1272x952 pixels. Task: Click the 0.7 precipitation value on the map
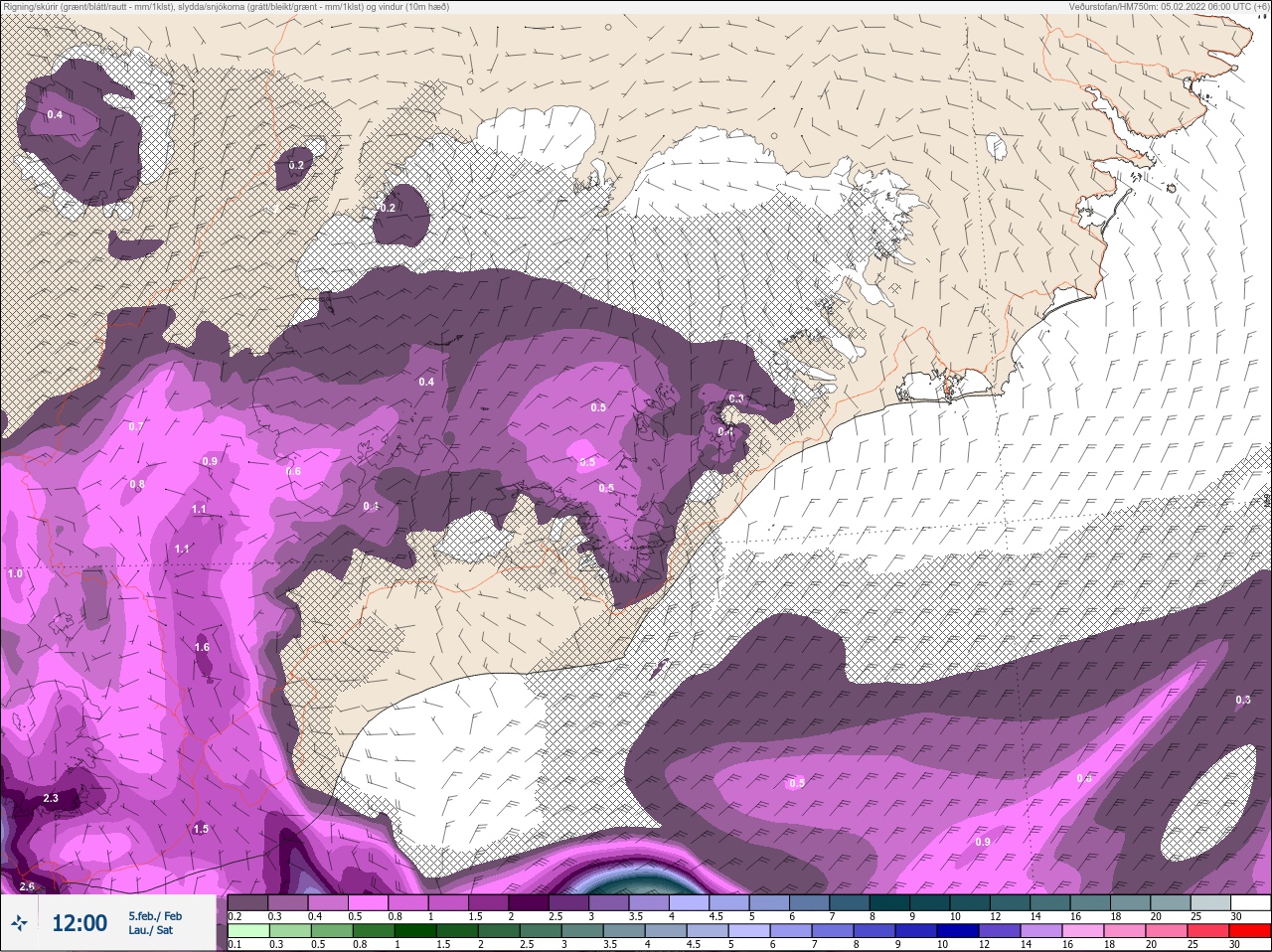tap(136, 426)
